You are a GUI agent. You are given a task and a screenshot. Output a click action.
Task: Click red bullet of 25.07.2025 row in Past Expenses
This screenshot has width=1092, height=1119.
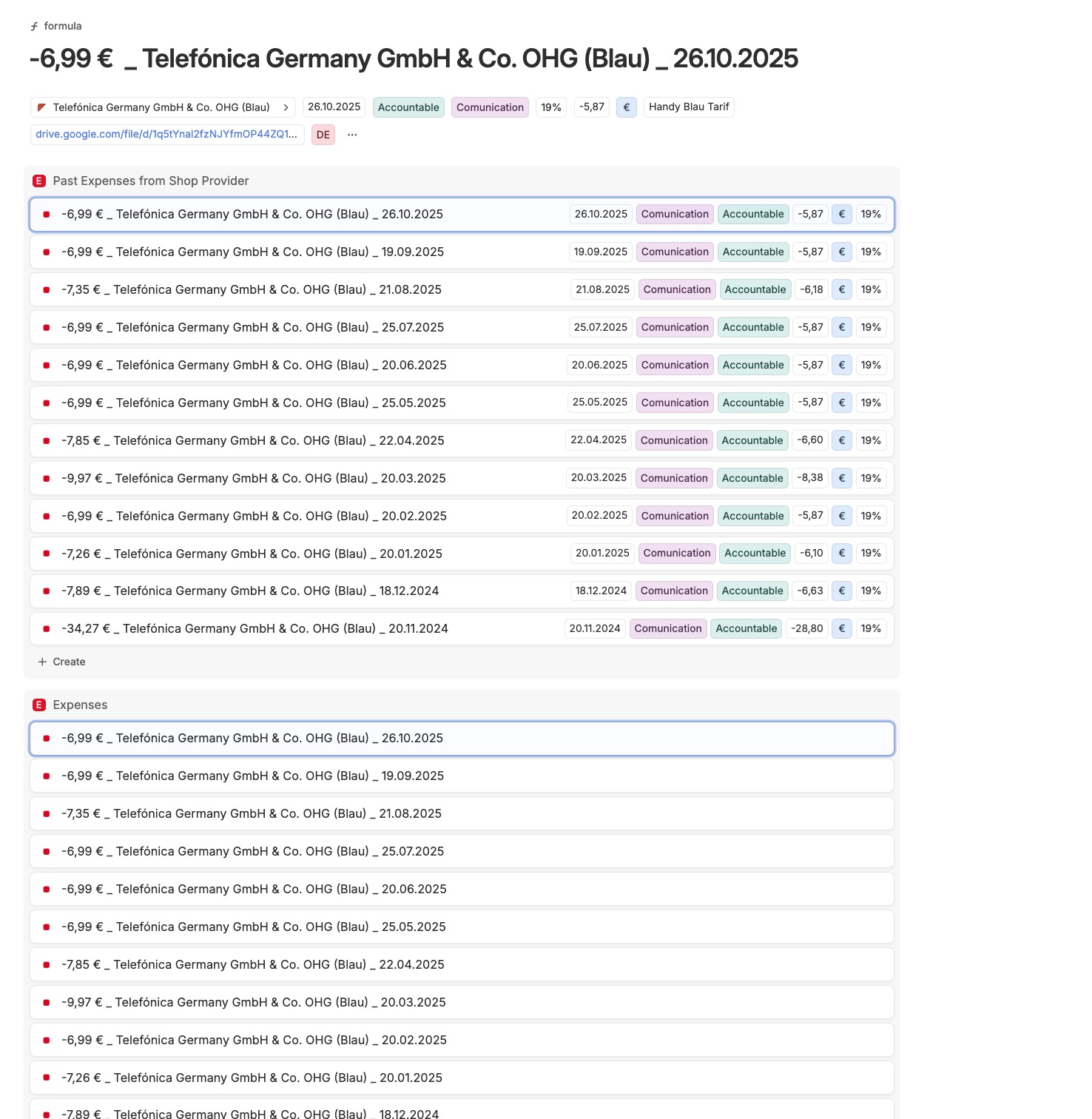pos(47,328)
